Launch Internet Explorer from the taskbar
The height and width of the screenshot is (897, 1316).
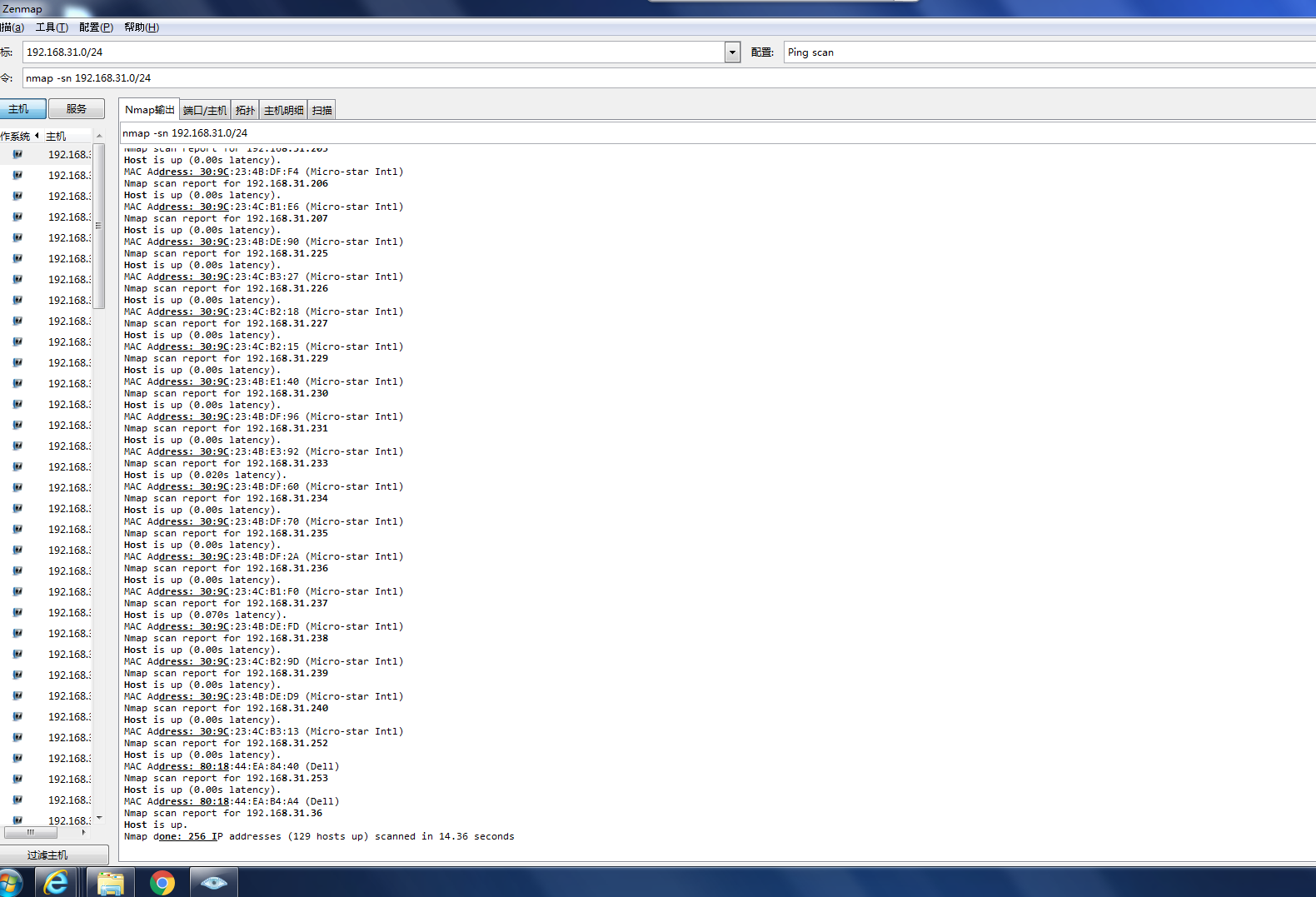pyautogui.click(x=56, y=882)
